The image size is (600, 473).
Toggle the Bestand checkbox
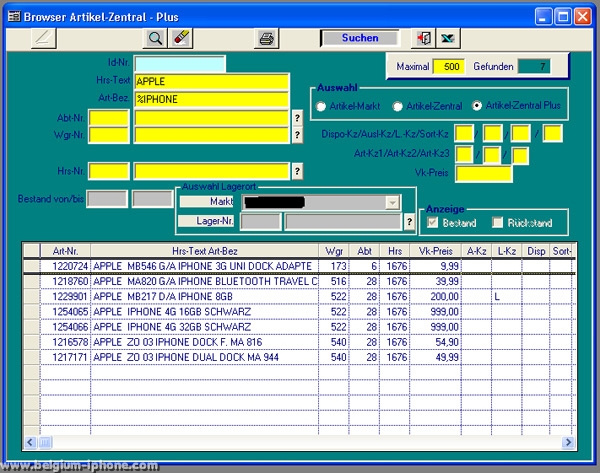point(432,222)
